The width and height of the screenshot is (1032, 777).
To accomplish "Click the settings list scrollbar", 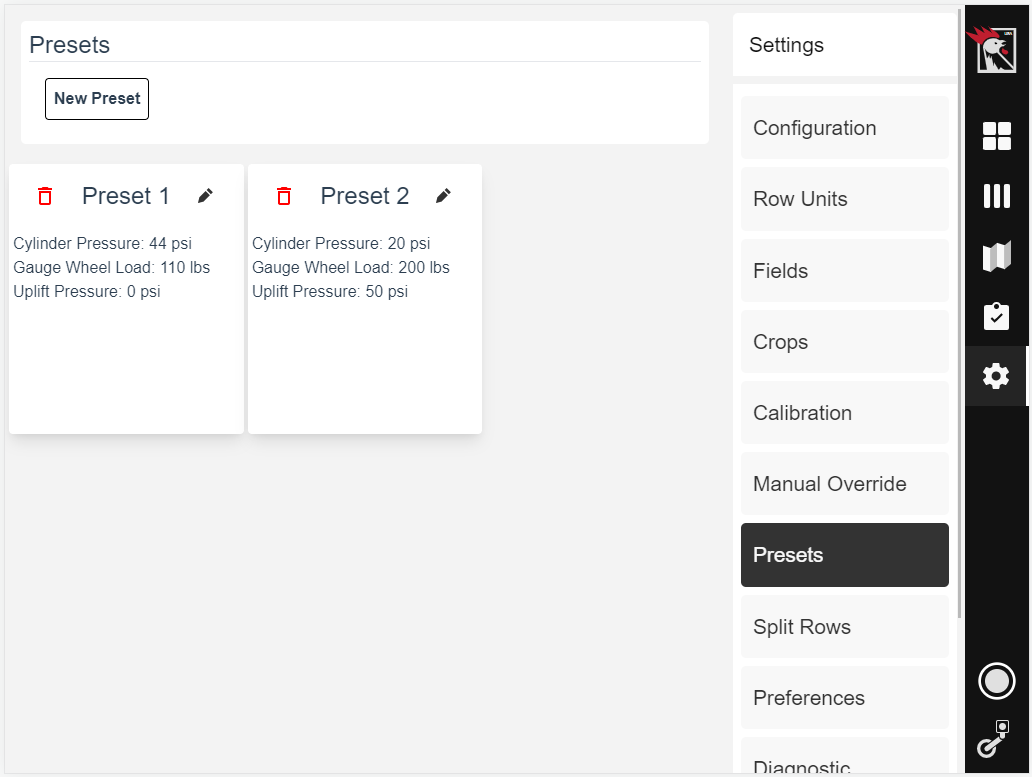I will pos(960,313).
